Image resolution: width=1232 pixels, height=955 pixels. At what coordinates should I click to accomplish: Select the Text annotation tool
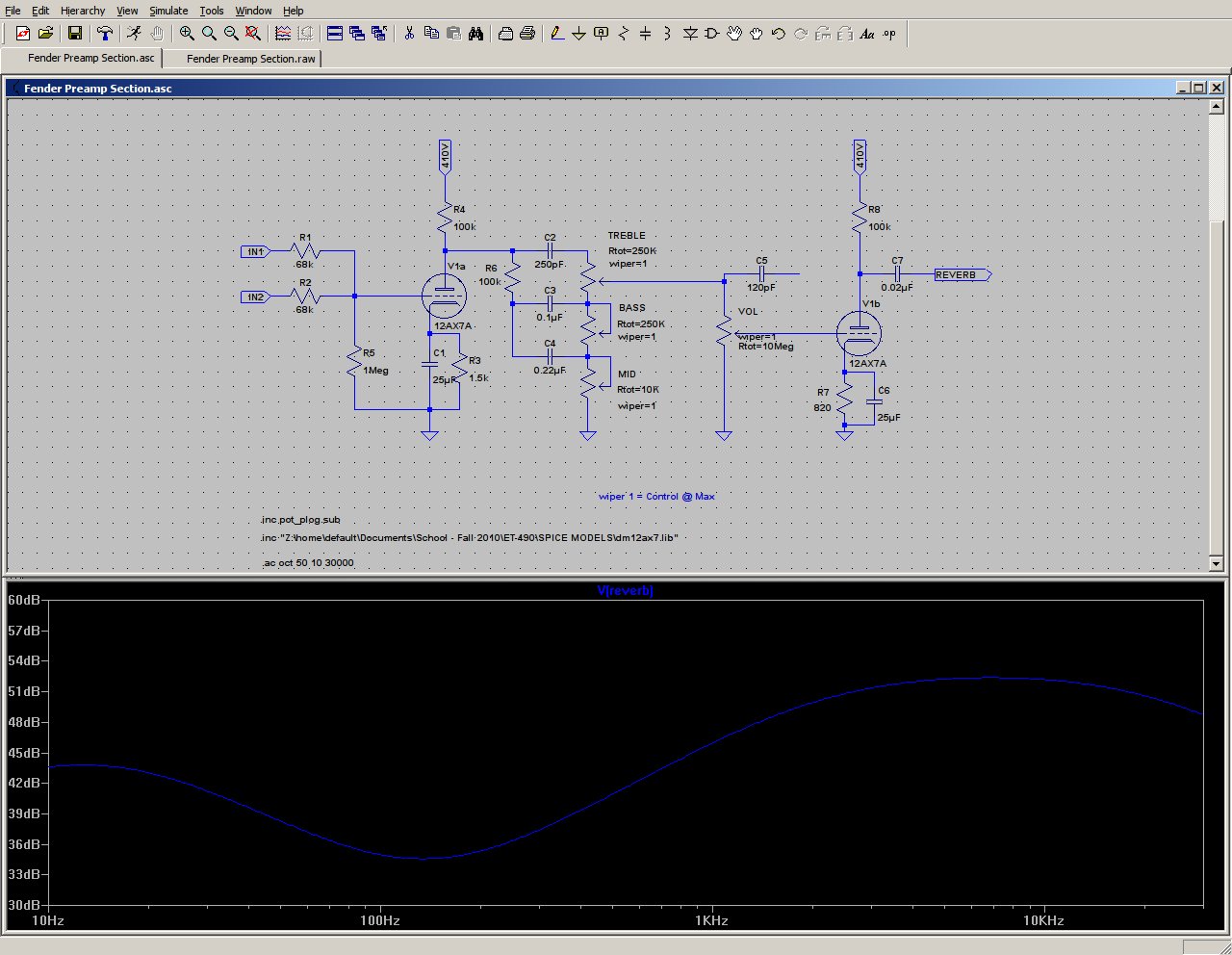(x=867, y=34)
